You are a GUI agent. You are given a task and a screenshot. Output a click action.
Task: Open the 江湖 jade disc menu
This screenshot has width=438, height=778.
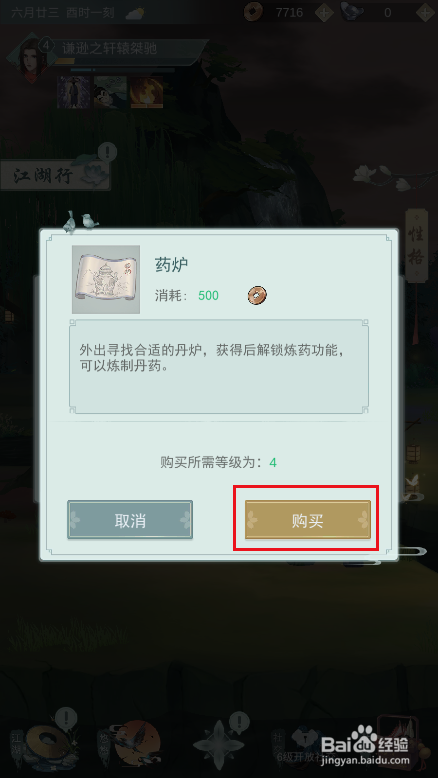click(x=47, y=741)
